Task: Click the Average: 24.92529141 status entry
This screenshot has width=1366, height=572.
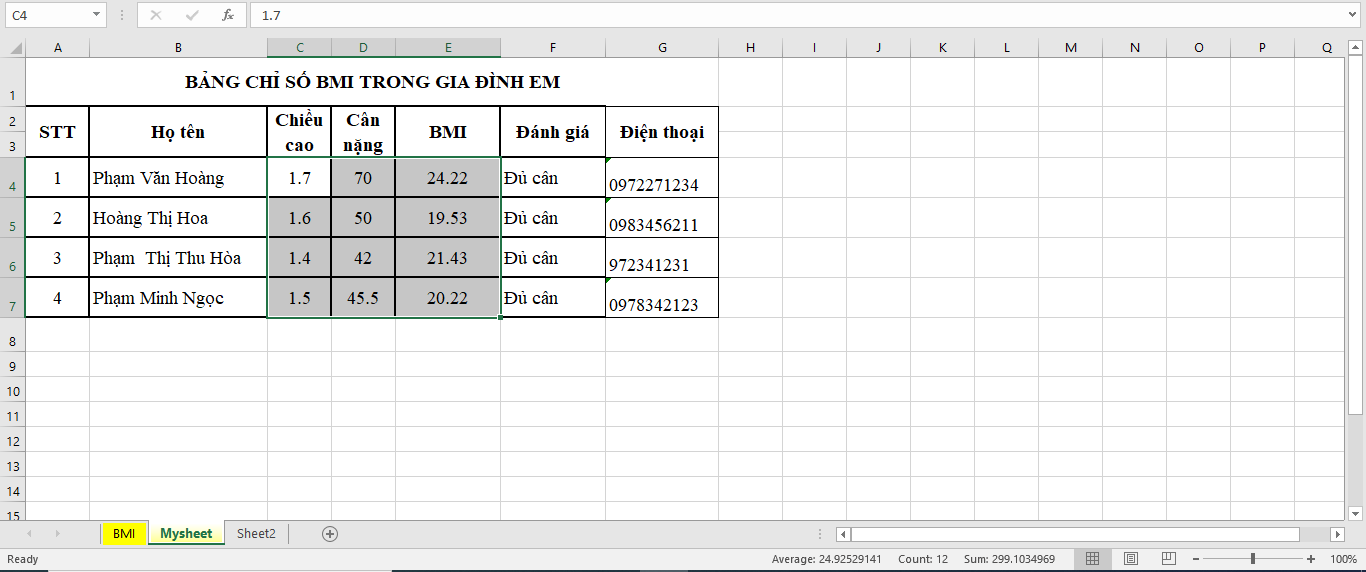Action: (826, 559)
